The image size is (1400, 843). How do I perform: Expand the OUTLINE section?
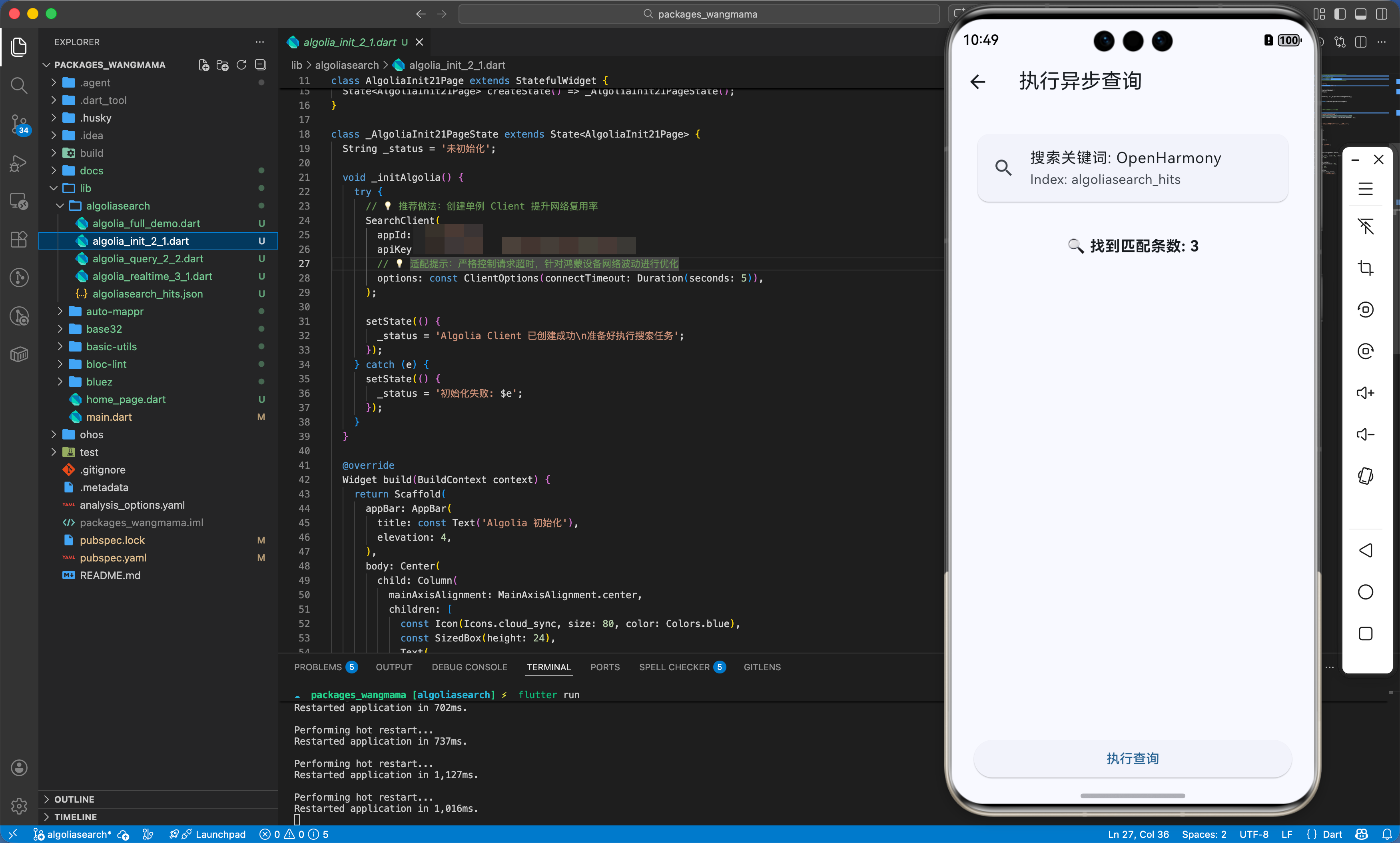[74, 799]
